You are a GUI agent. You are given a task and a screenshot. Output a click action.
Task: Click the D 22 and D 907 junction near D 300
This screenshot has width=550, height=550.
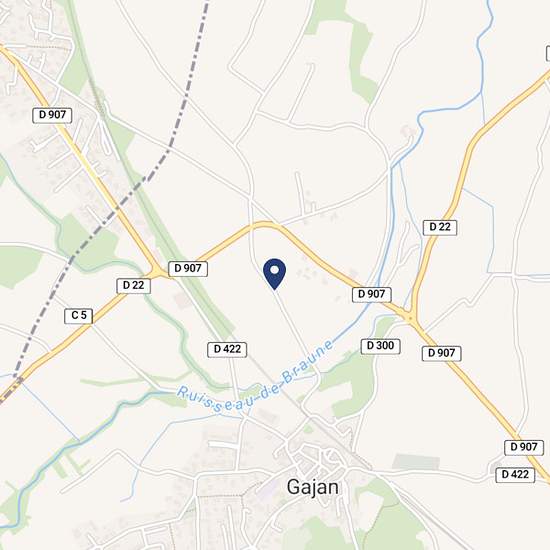(411, 317)
